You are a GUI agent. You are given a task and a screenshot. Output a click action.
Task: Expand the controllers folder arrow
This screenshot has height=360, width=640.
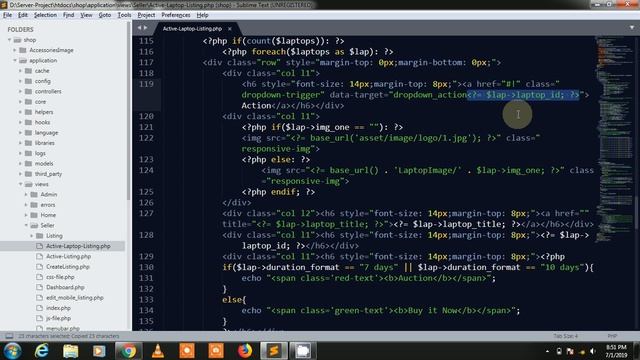(x=20, y=91)
